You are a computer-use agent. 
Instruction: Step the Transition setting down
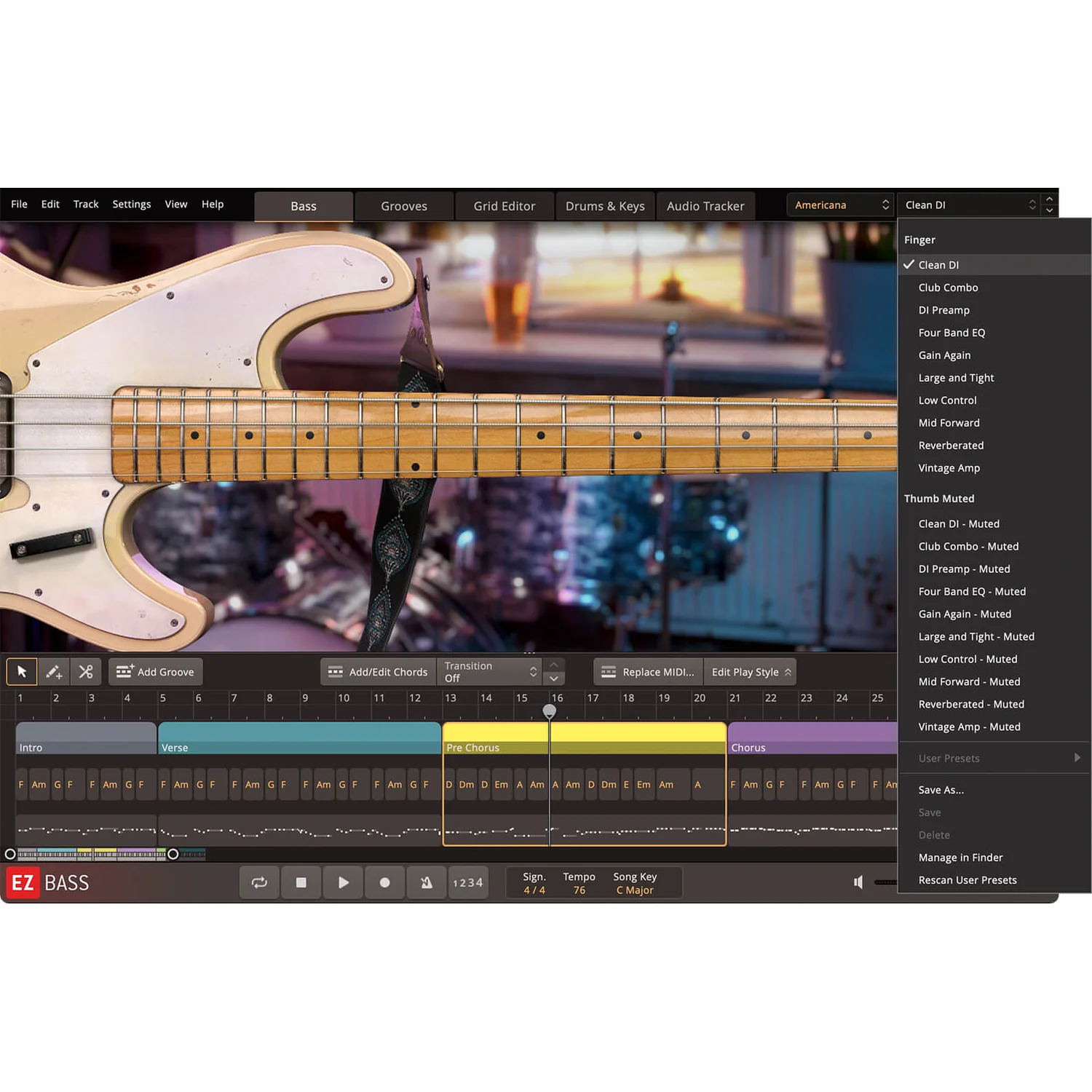tap(554, 678)
